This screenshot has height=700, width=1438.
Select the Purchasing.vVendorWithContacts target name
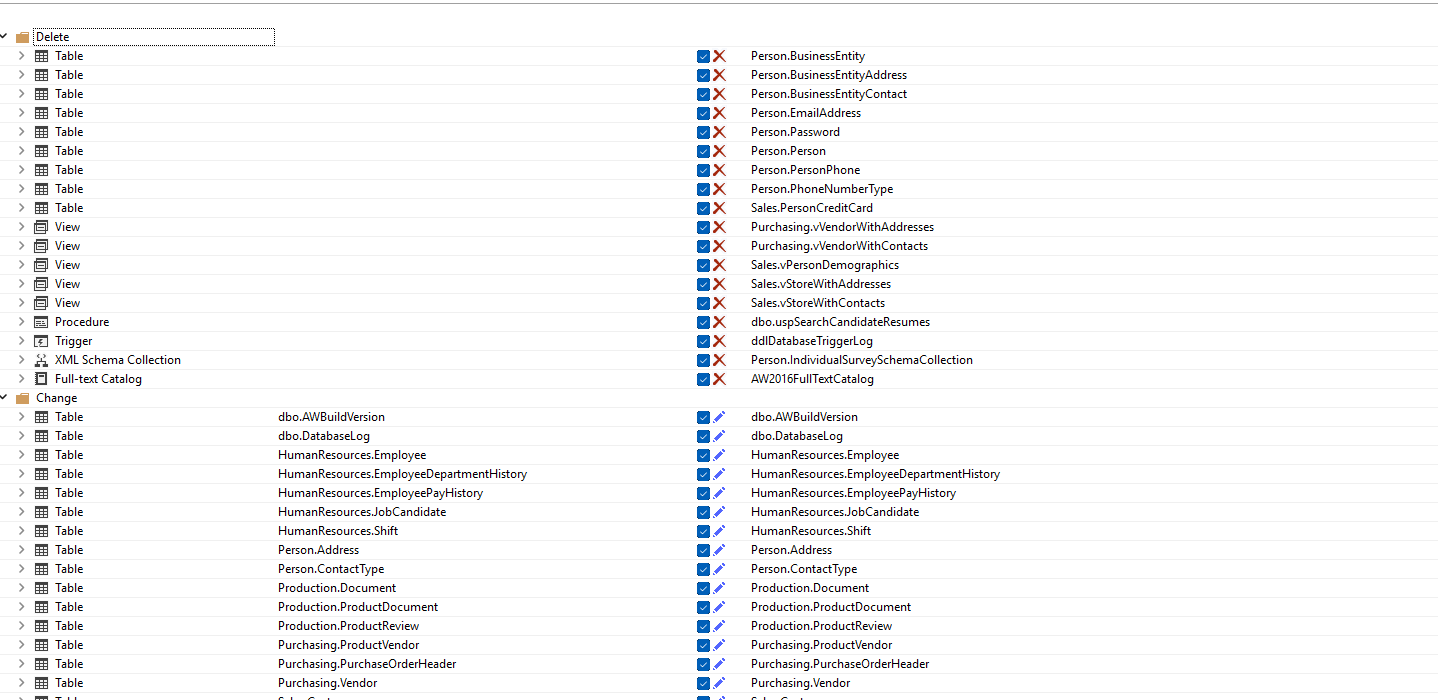(x=839, y=246)
